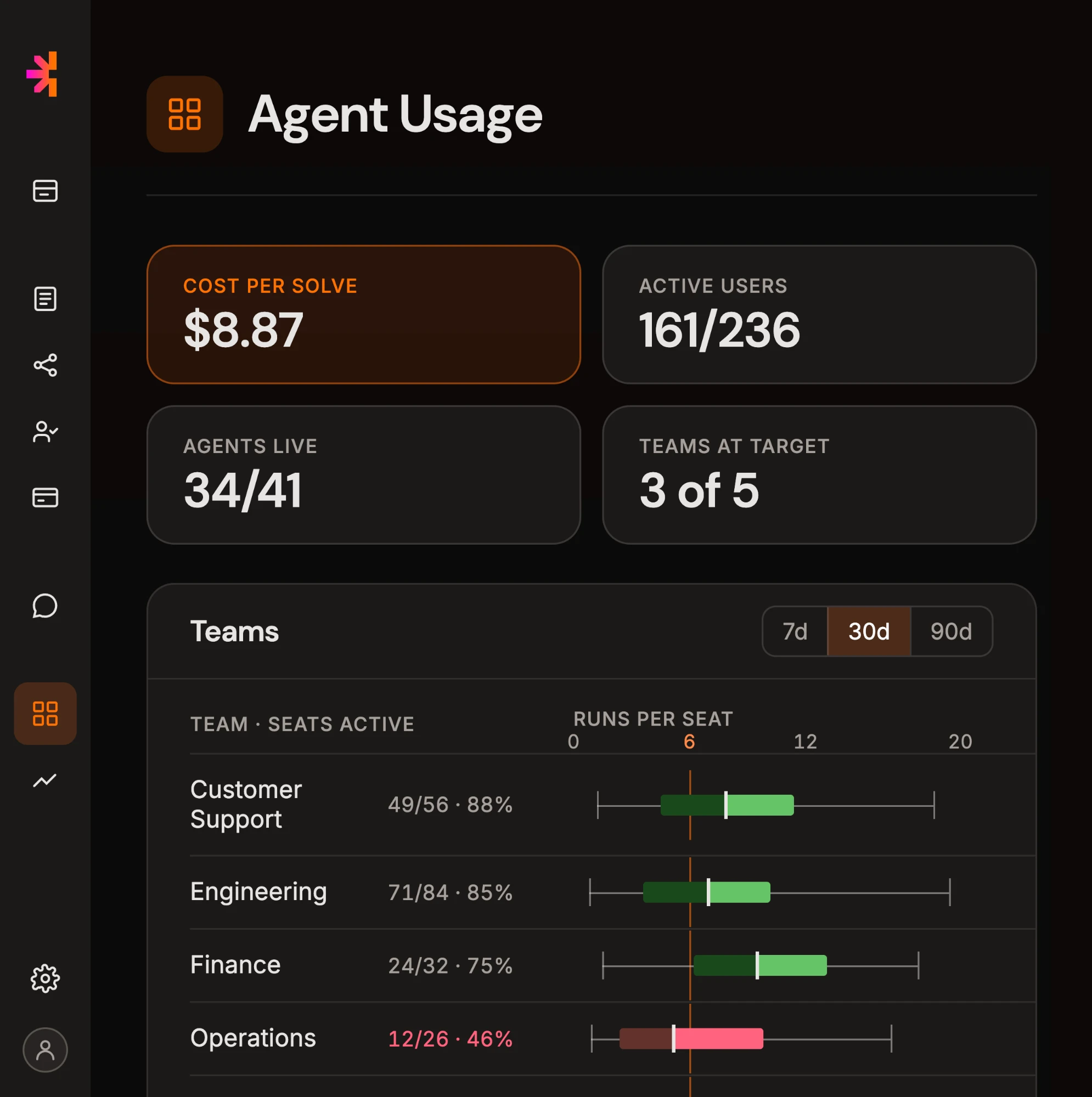Click the Operations pink runs box plot
Screen dimensions: 1092x1097
[741, 1038]
